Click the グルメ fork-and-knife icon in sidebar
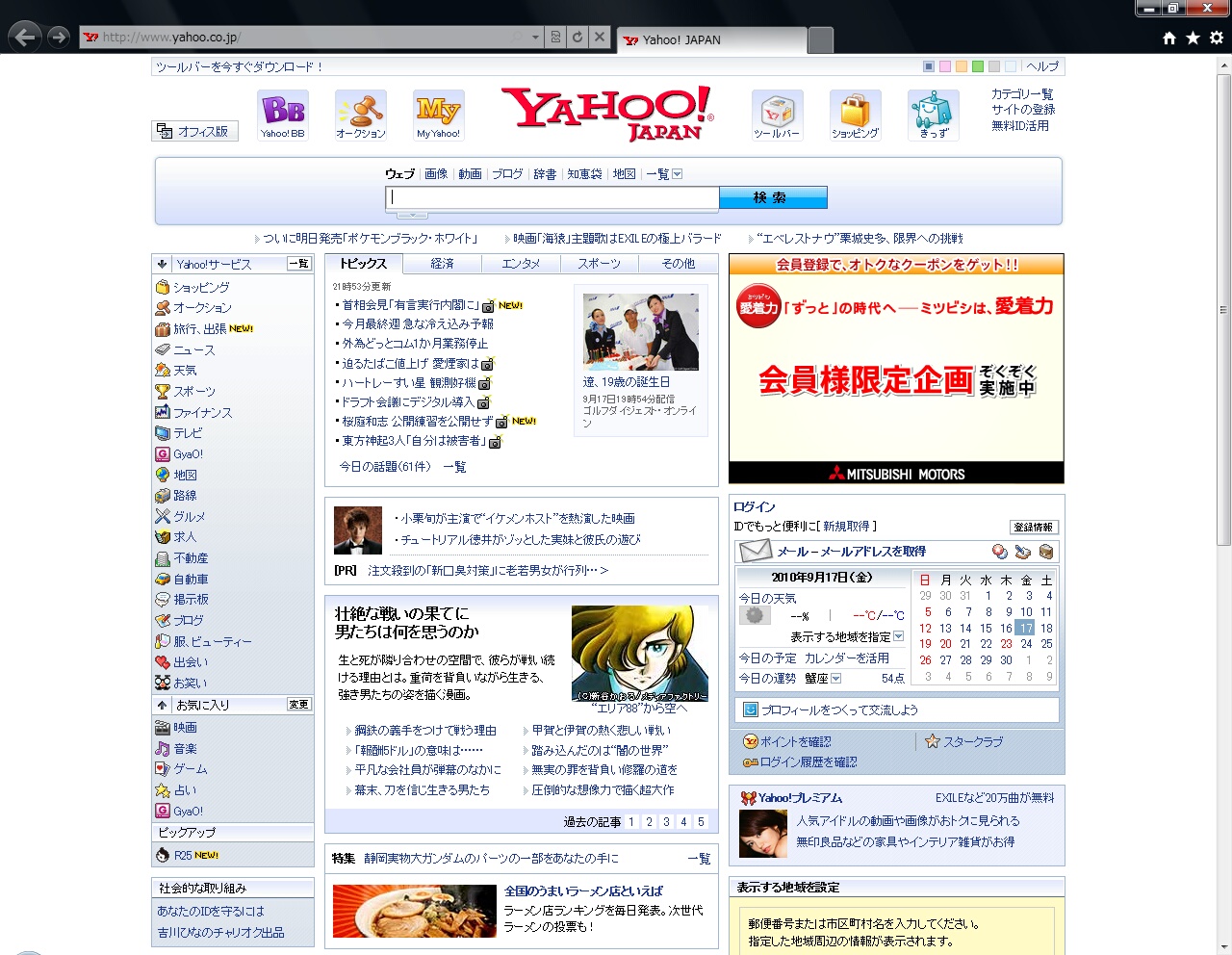The width and height of the screenshot is (1232, 955). [x=163, y=516]
